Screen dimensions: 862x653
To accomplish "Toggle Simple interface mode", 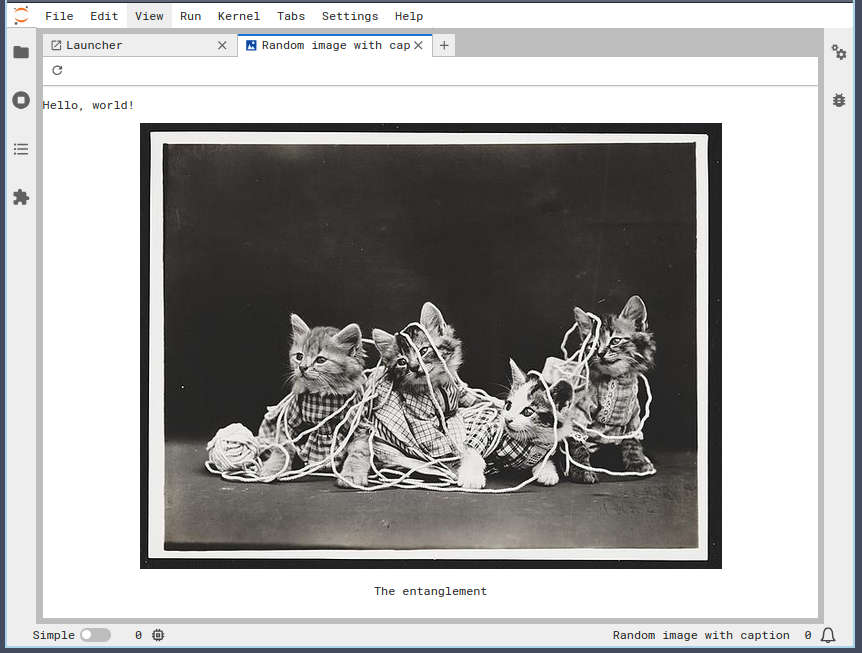I will [95, 635].
